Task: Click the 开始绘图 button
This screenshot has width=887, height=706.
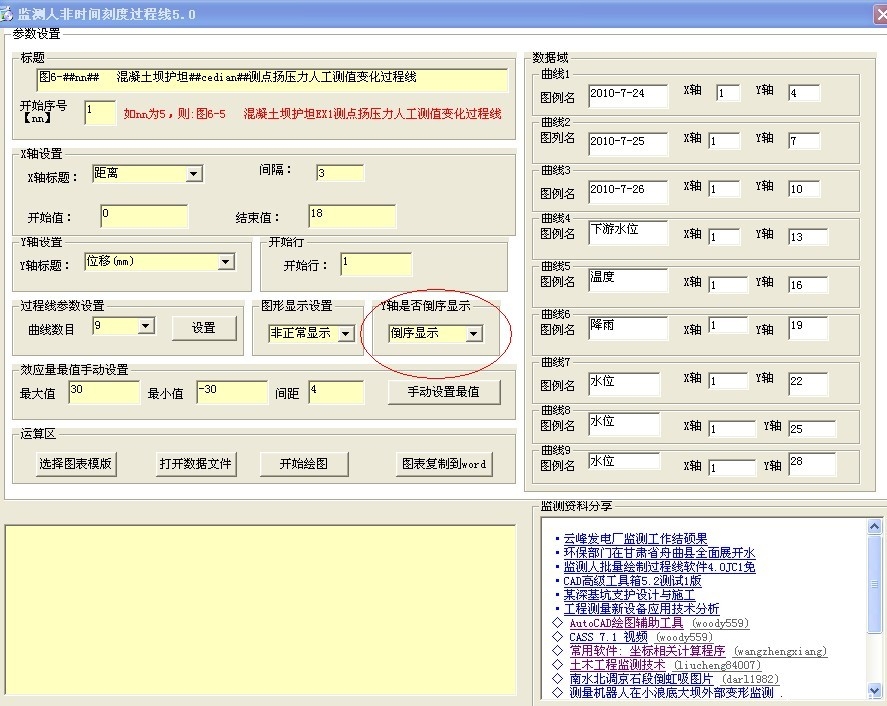Action: click(x=304, y=464)
